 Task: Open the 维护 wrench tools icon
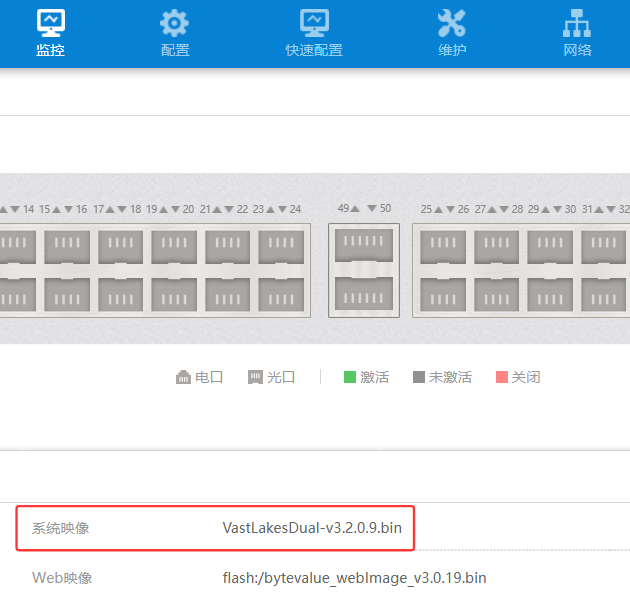click(x=452, y=23)
